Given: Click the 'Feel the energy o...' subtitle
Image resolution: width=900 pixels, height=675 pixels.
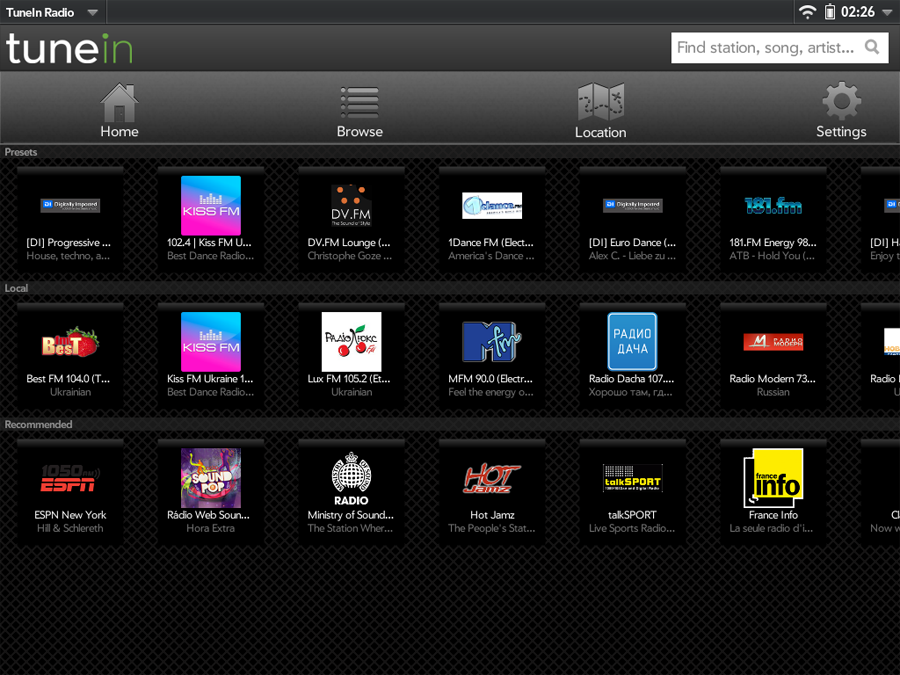Looking at the screenshot, I should coord(491,392).
